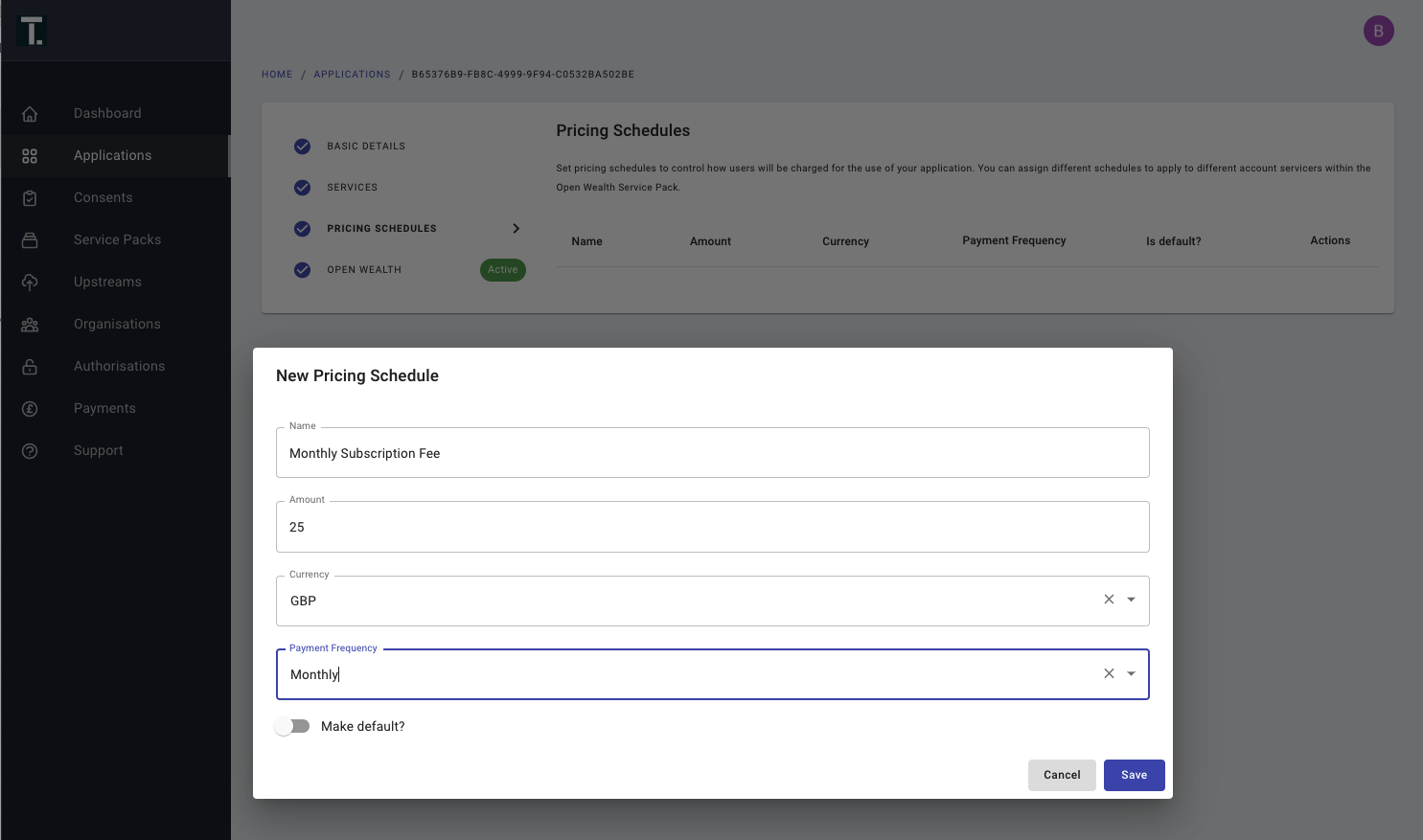Select the Pricing Schedules step
Image resolution: width=1423 pixels, height=840 pixels.
click(381, 229)
